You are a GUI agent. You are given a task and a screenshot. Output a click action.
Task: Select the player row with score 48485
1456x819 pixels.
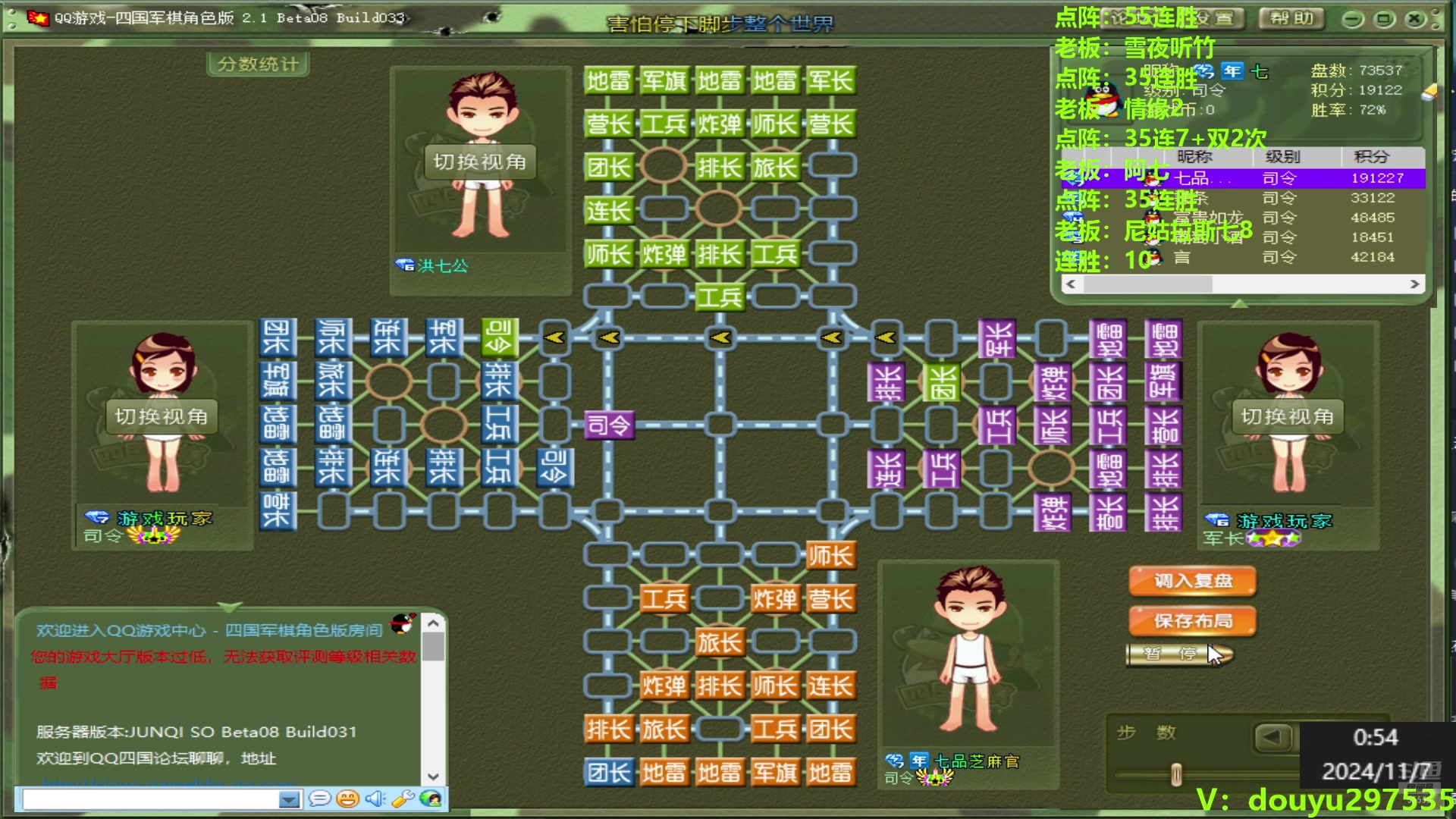pos(1244,218)
